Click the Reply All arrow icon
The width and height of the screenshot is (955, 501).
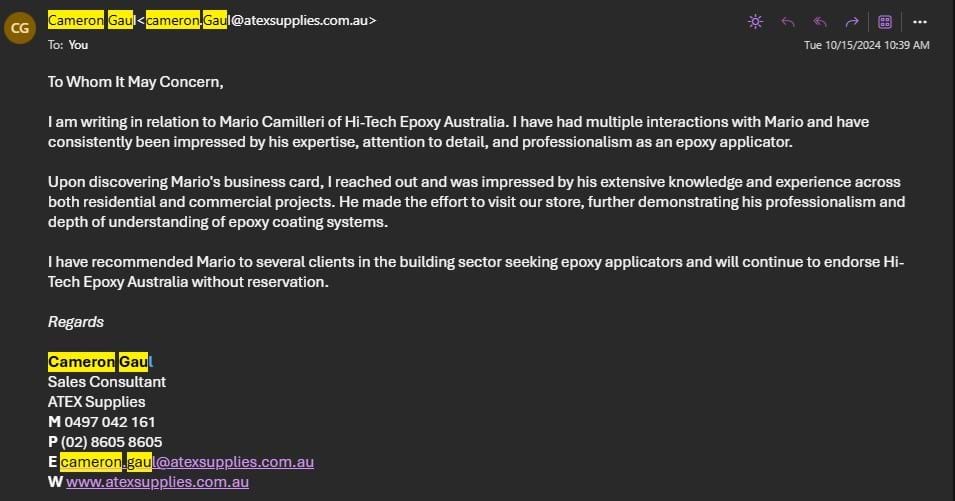point(820,21)
